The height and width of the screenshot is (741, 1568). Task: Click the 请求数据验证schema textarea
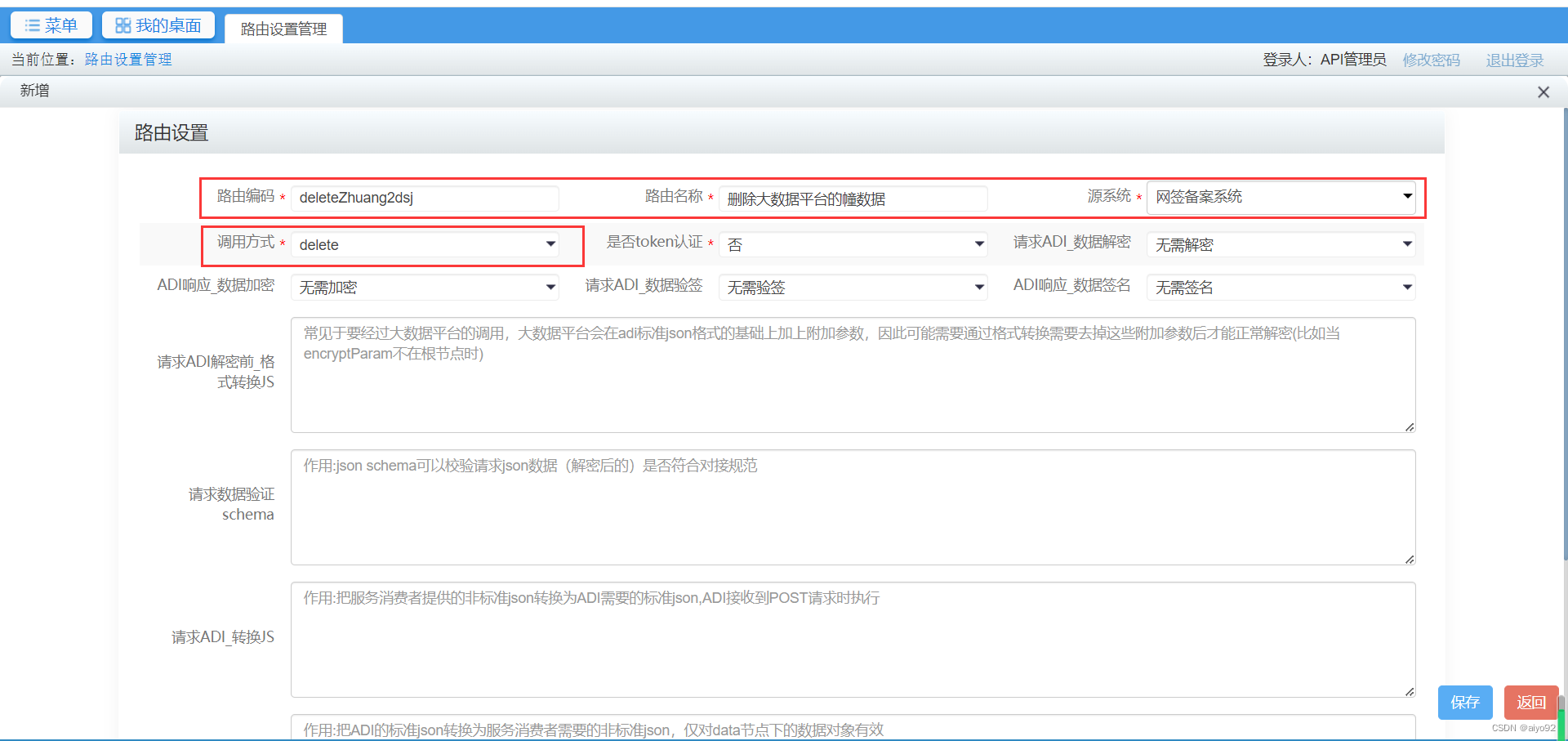853,507
